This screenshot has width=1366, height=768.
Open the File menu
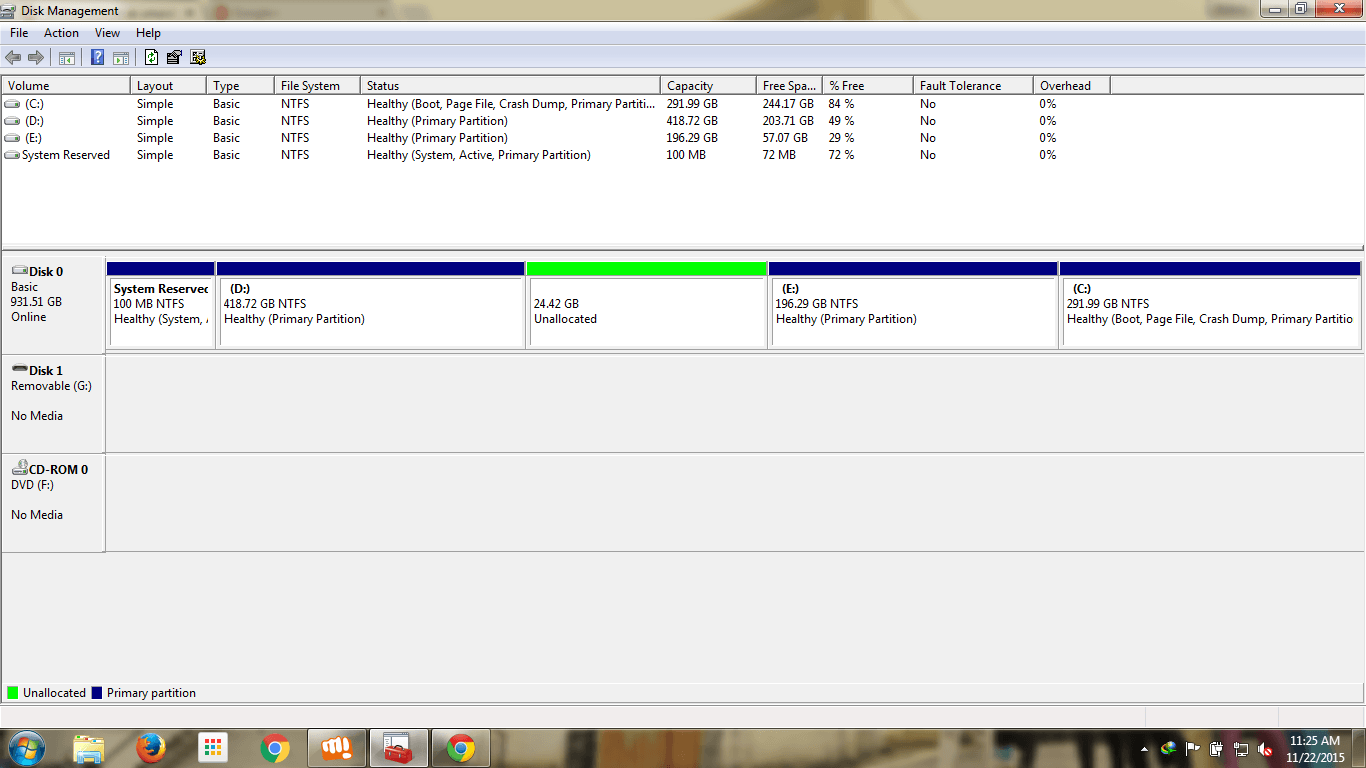pos(19,33)
